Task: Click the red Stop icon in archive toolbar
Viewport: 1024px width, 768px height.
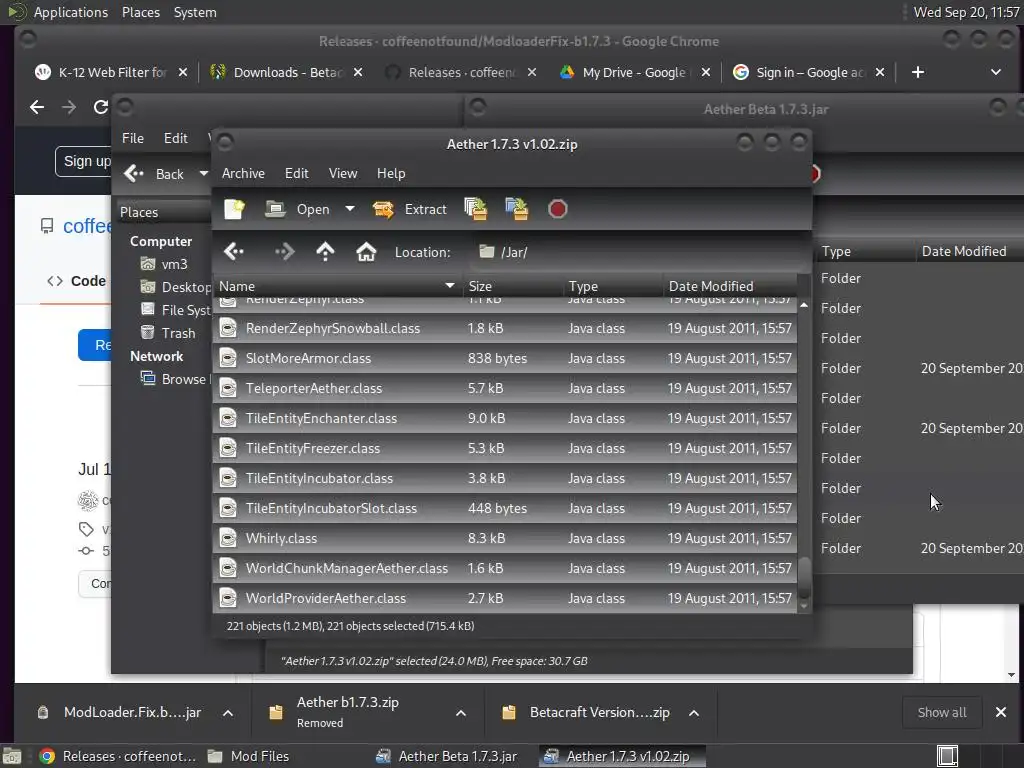Action: [x=557, y=209]
